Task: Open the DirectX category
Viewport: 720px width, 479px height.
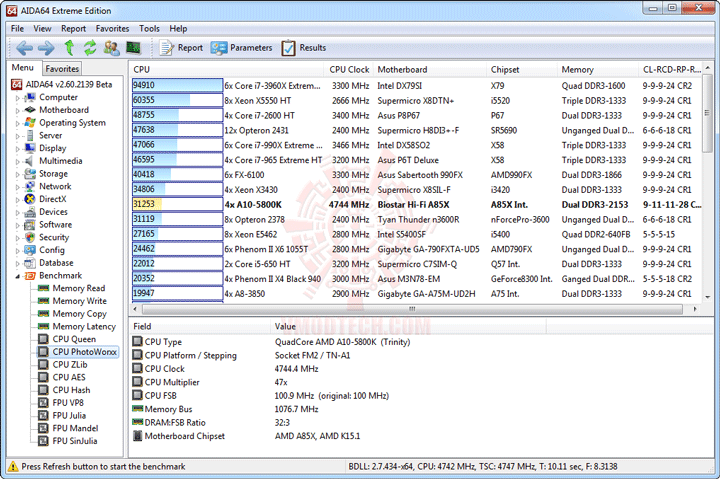Action: (53, 199)
